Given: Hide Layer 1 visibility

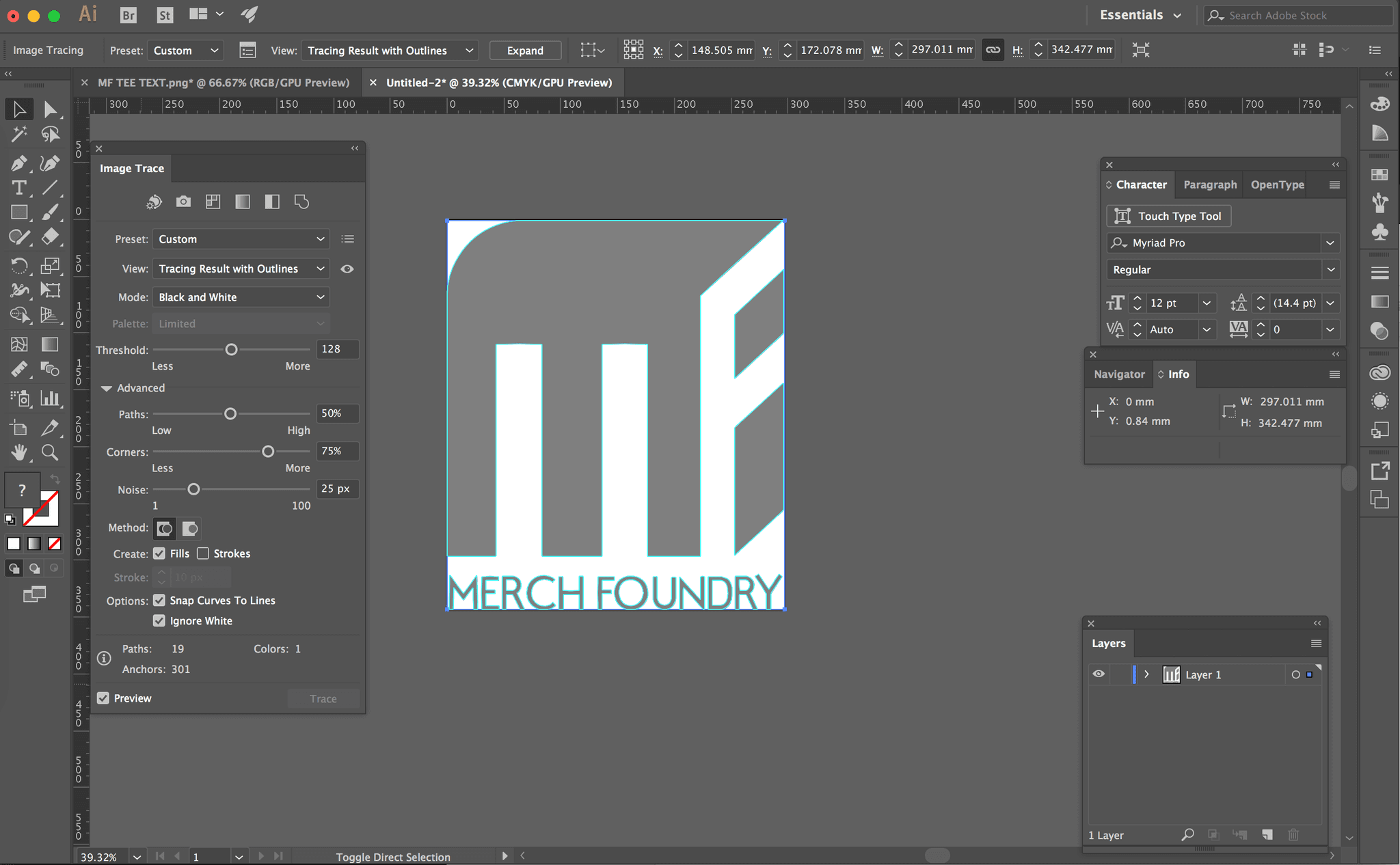Looking at the screenshot, I should point(1099,674).
